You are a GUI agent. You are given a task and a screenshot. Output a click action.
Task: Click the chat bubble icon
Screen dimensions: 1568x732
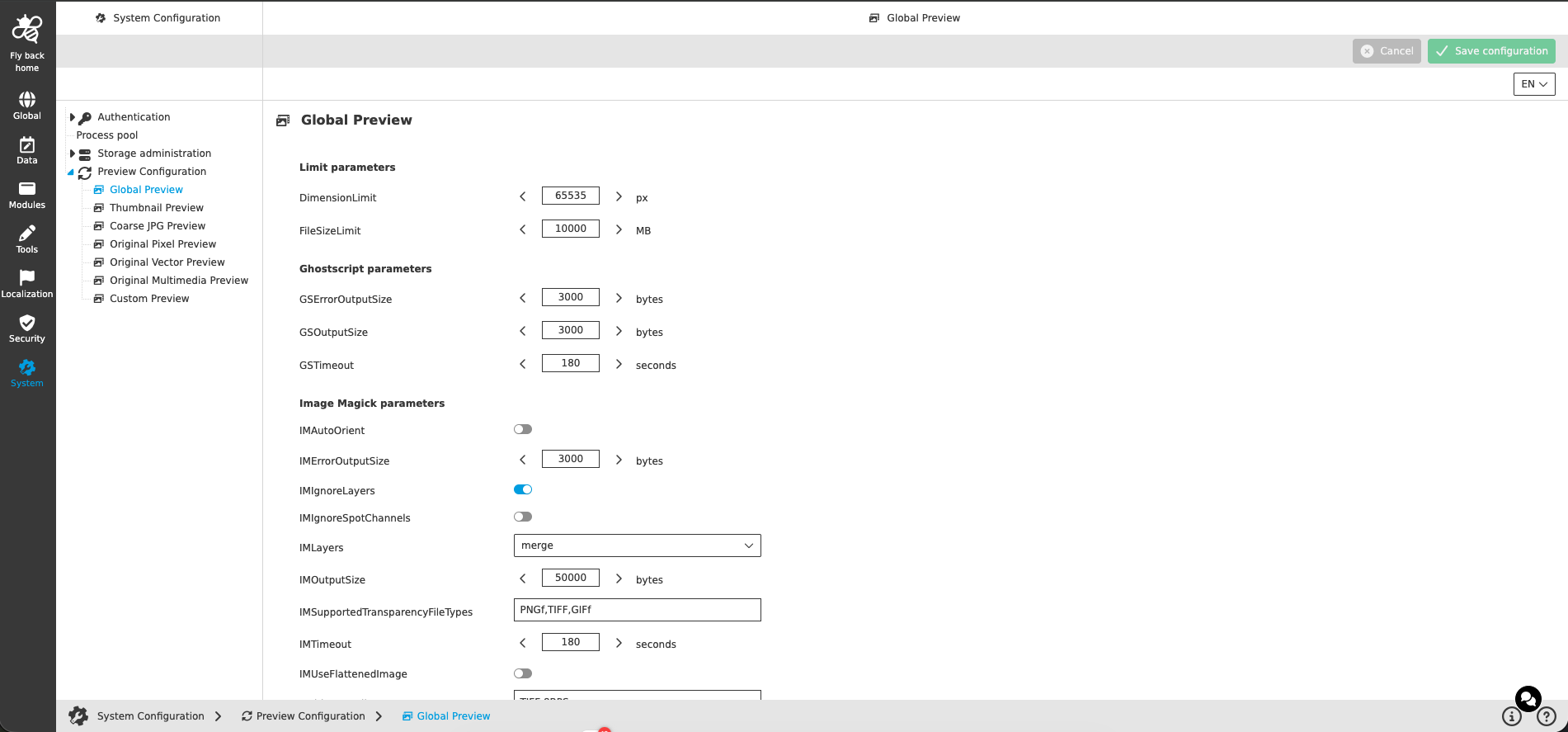coord(1528,699)
